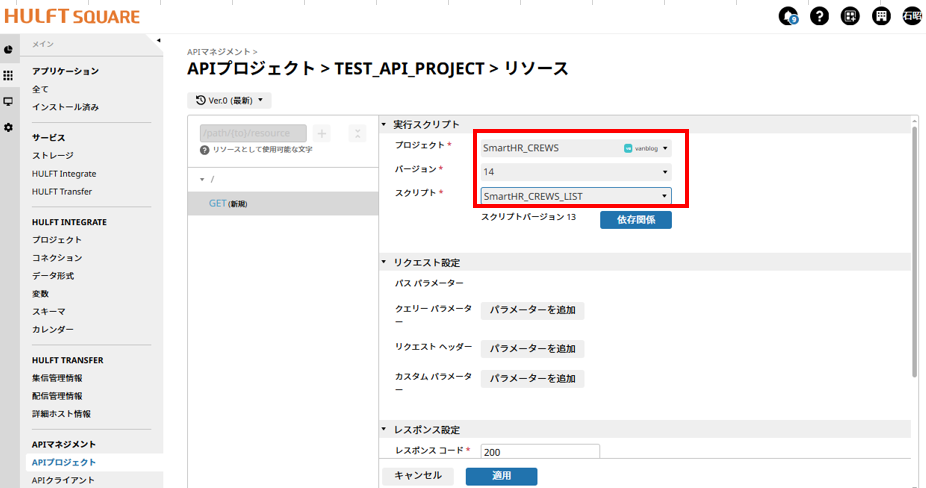Click the collapse-all icon beside path field
The width and height of the screenshot is (926, 488).
pyautogui.click(x=357, y=134)
